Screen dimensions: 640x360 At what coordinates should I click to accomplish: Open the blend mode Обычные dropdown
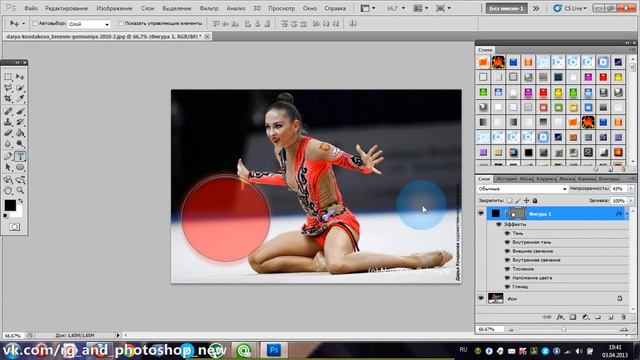(522, 189)
